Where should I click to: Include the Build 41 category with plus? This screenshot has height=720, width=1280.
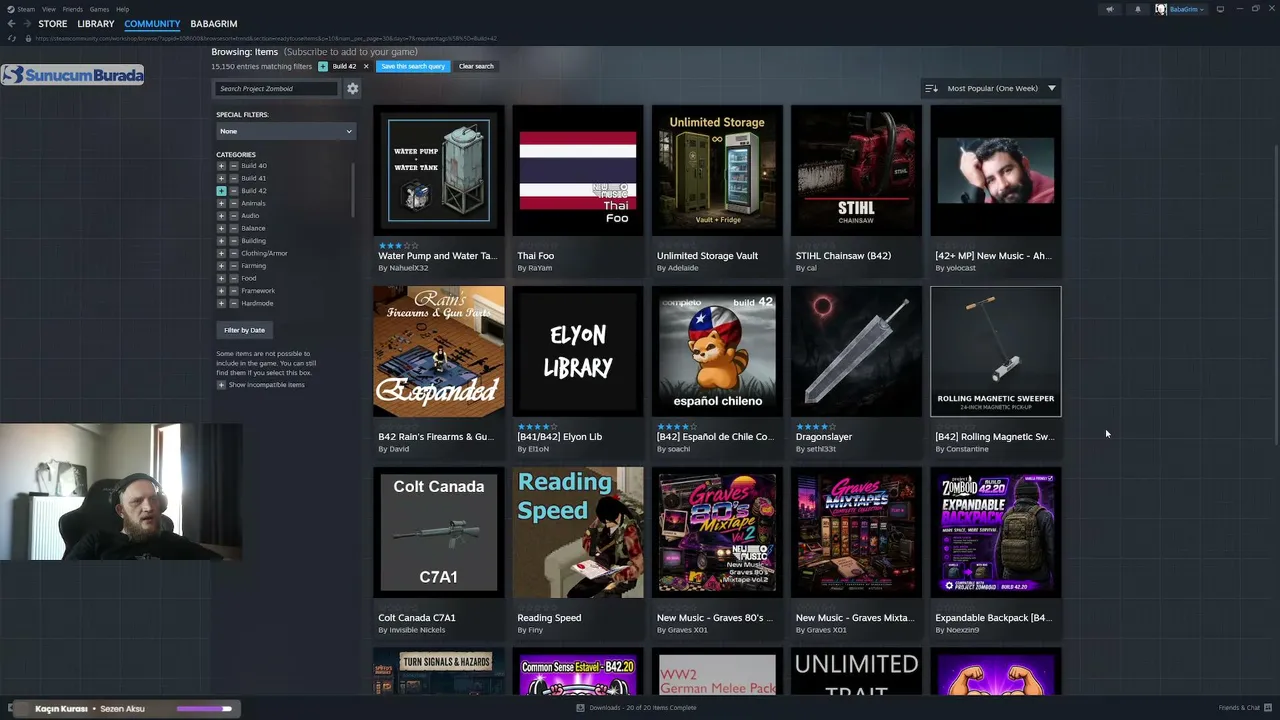pyautogui.click(x=221, y=178)
